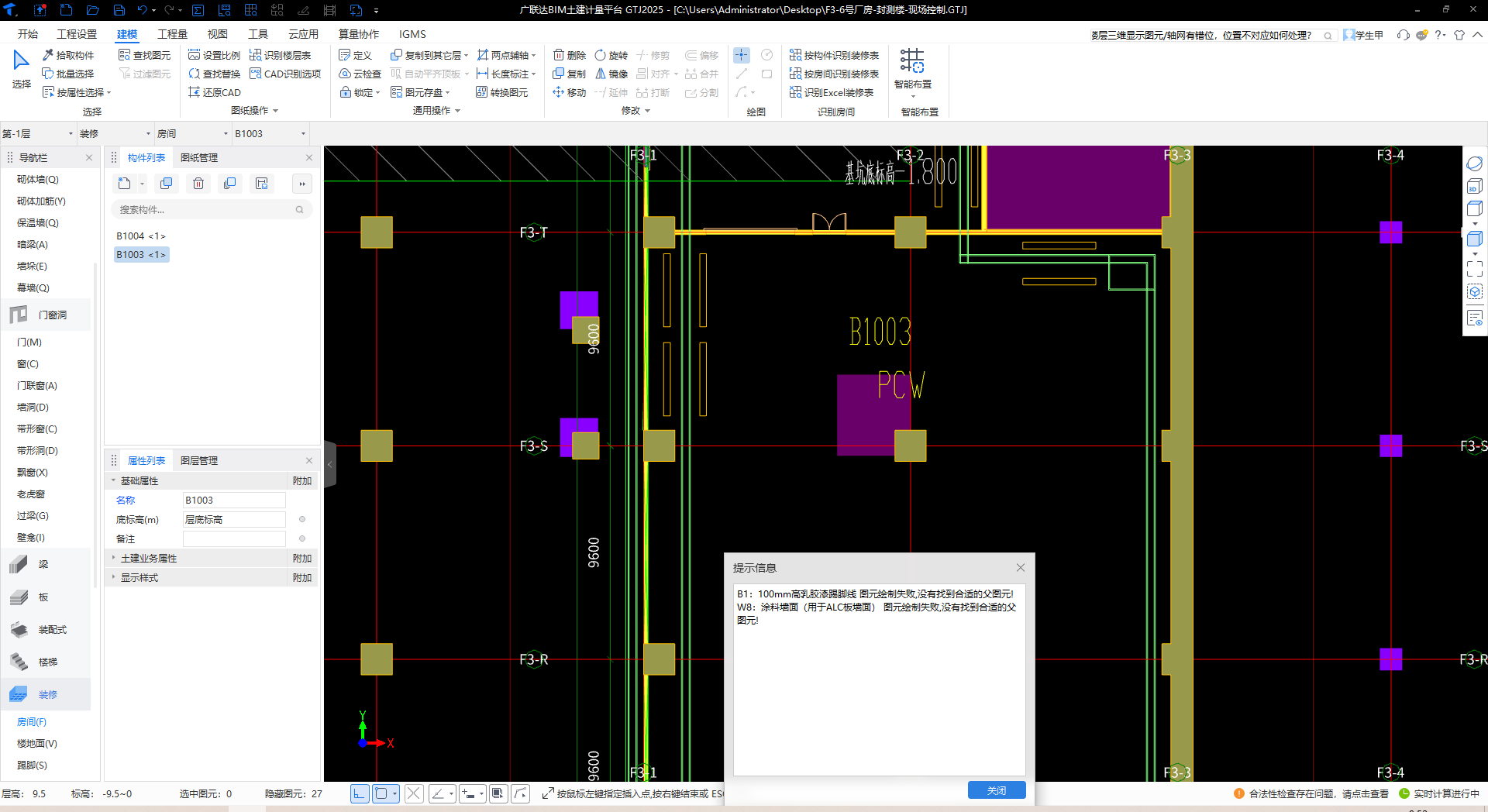Click the delete component trash icon
The image size is (1488, 812).
click(198, 184)
